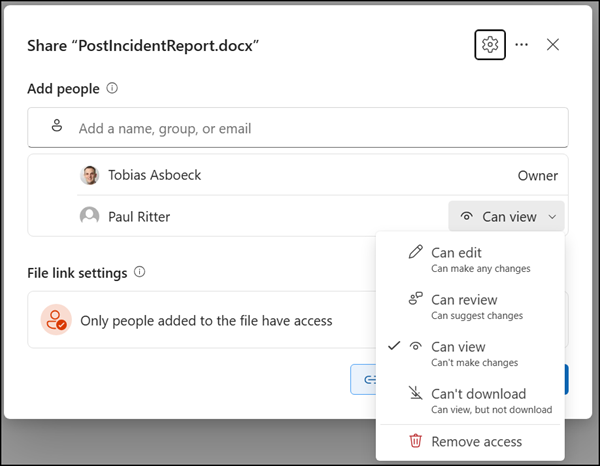The height and width of the screenshot is (466, 600).
Task: Click the orange people-access icon
Action: (x=56, y=320)
